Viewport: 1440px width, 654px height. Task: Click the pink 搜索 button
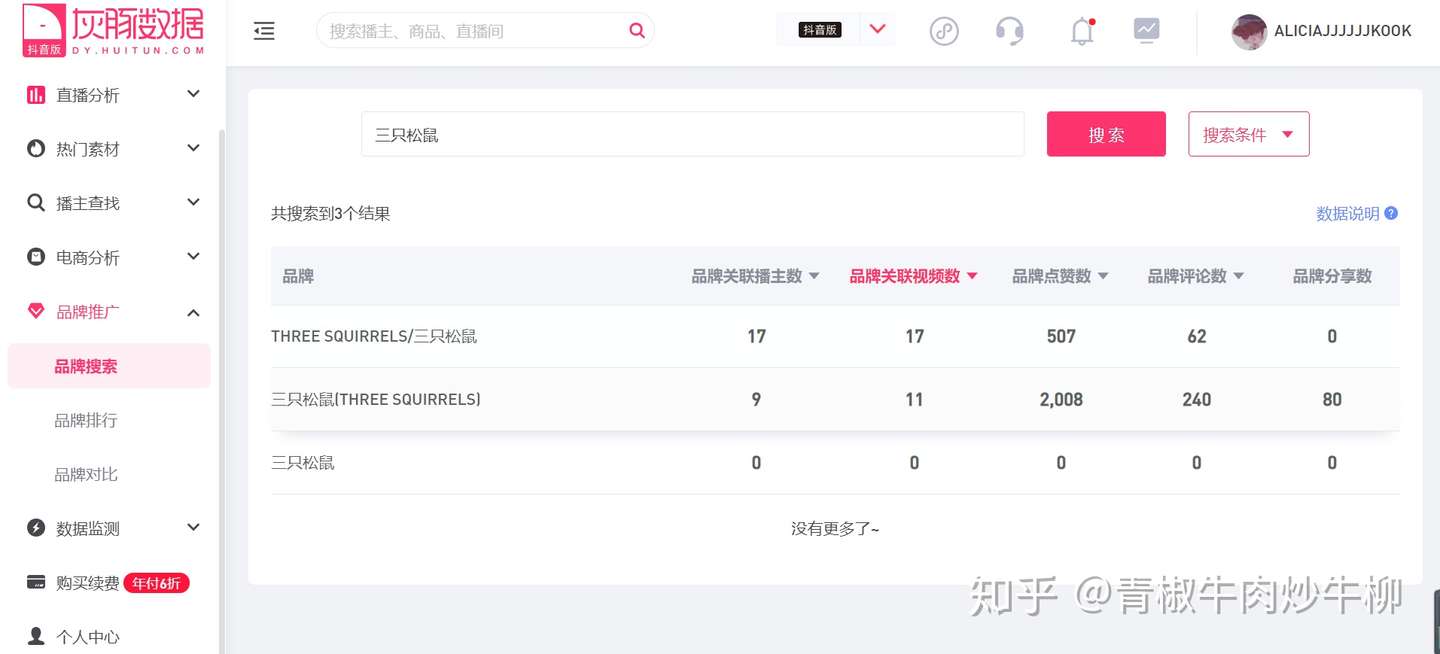(1106, 134)
